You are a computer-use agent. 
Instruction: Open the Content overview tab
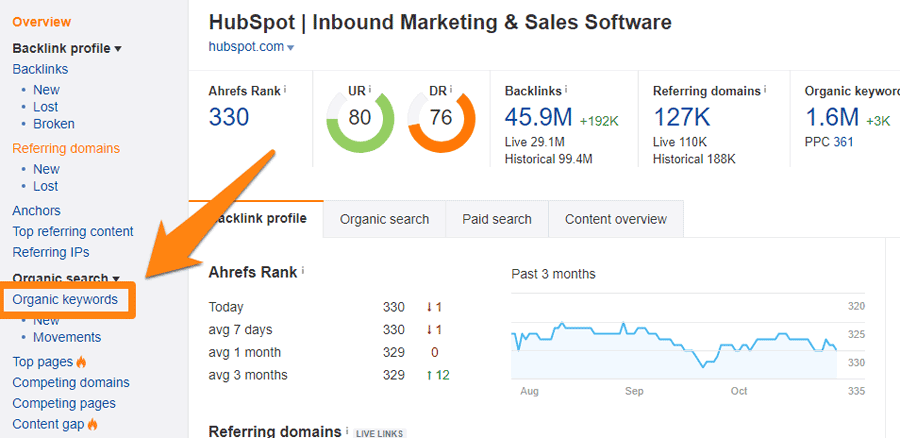(615, 219)
